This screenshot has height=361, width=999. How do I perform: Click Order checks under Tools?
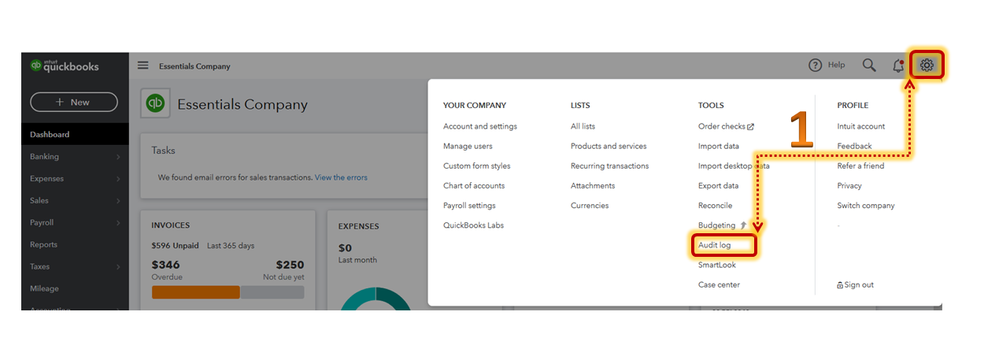tap(722, 126)
